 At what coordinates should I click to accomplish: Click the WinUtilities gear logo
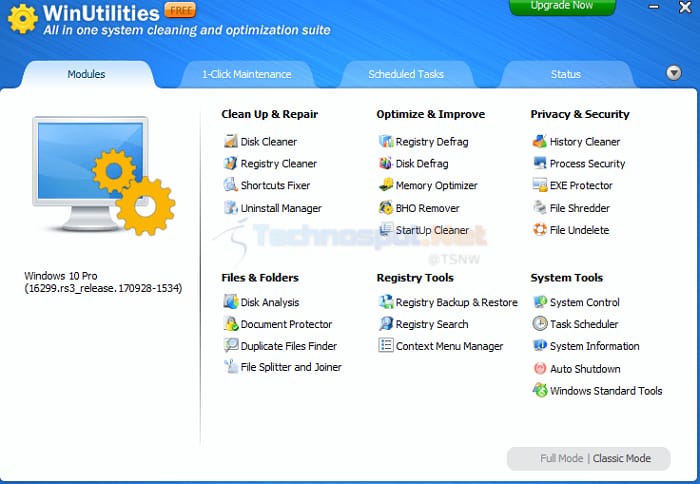22,19
